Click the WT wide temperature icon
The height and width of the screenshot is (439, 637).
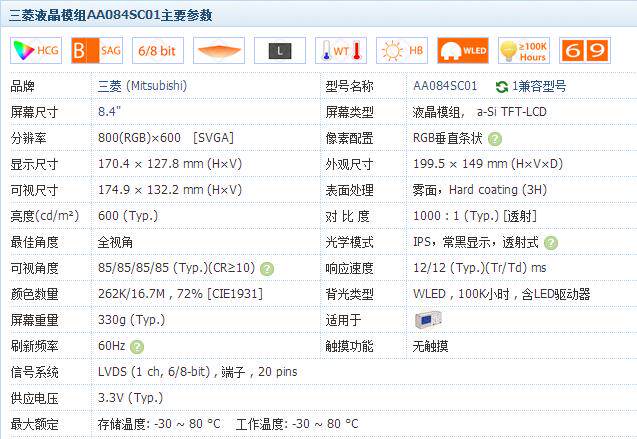click(x=341, y=50)
